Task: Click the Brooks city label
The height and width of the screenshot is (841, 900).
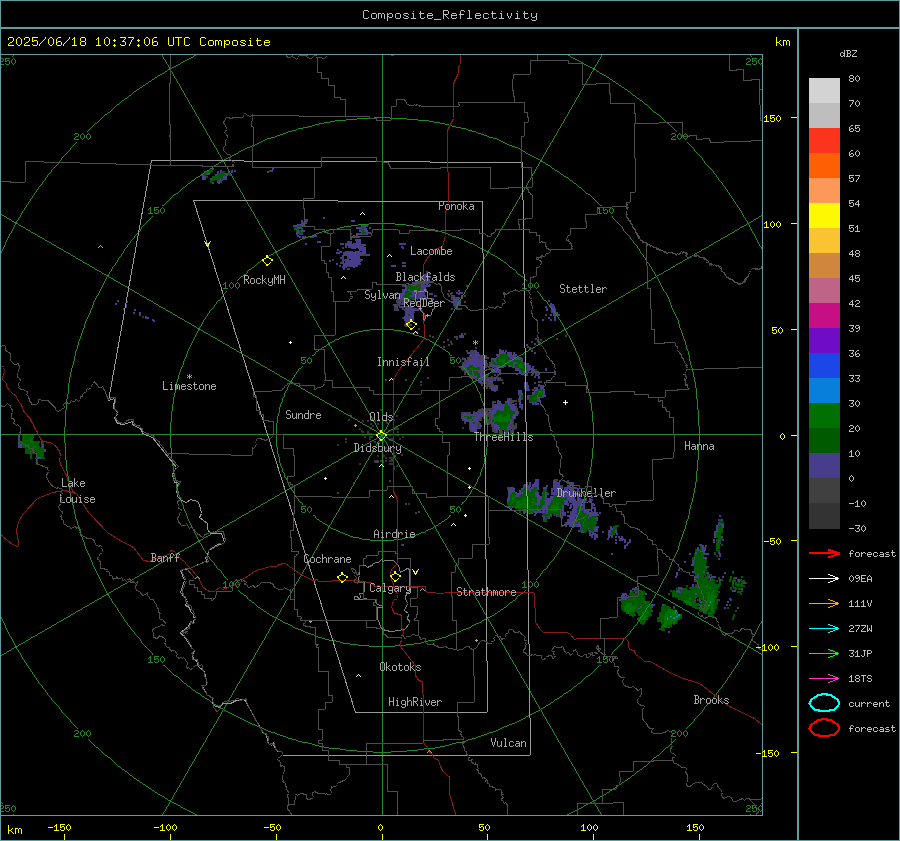Action: [x=711, y=700]
